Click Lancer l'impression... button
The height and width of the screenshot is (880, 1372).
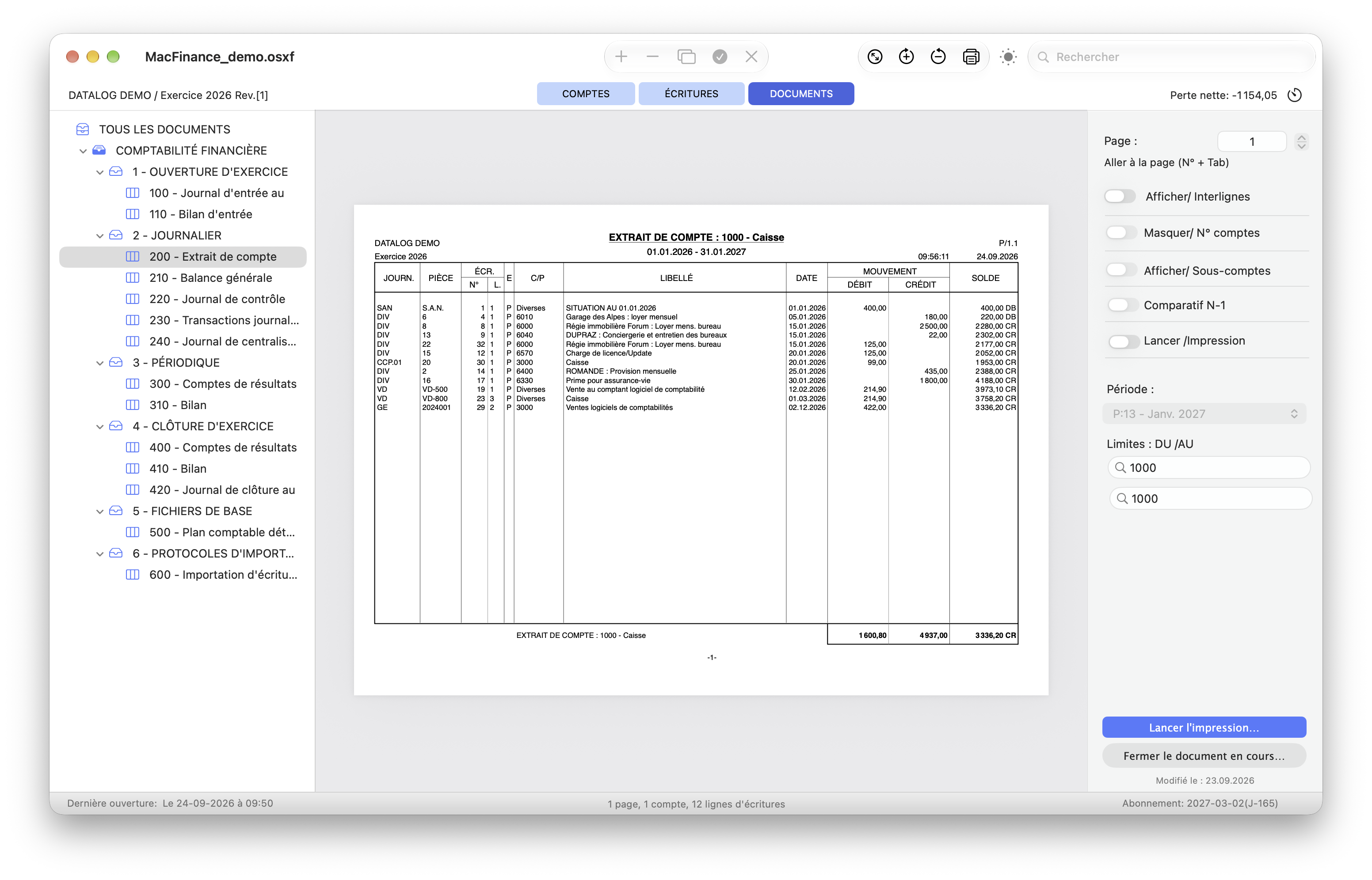(1204, 728)
